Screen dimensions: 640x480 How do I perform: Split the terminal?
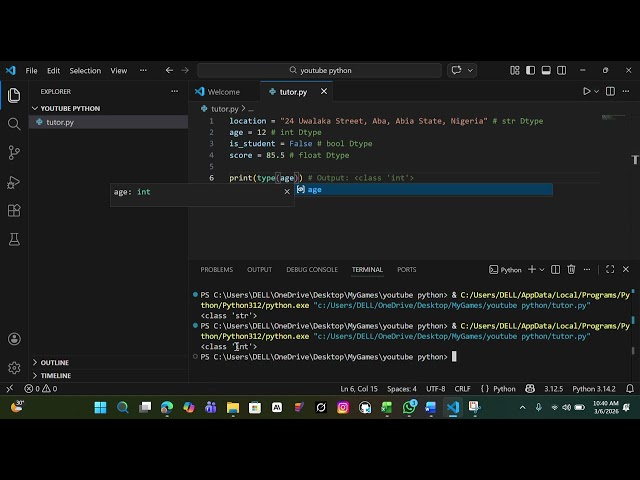(555, 269)
